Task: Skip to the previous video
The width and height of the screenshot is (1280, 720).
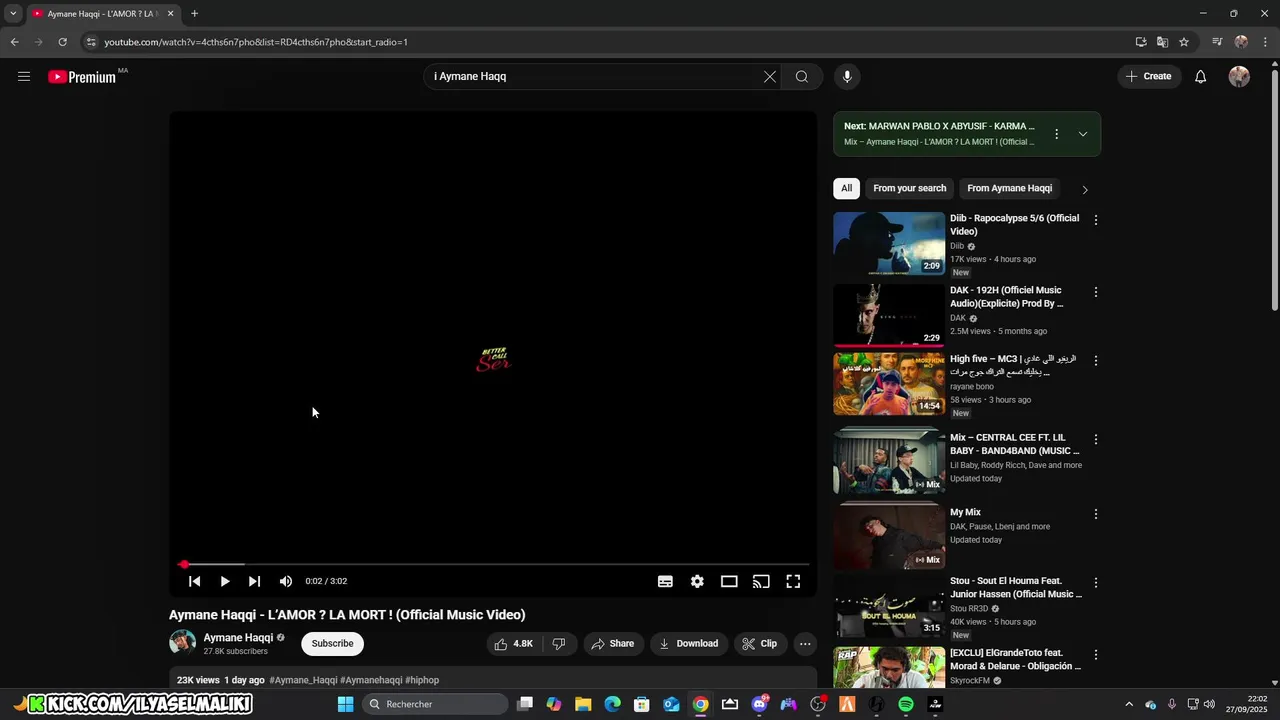Action: click(x=195, y=581)
